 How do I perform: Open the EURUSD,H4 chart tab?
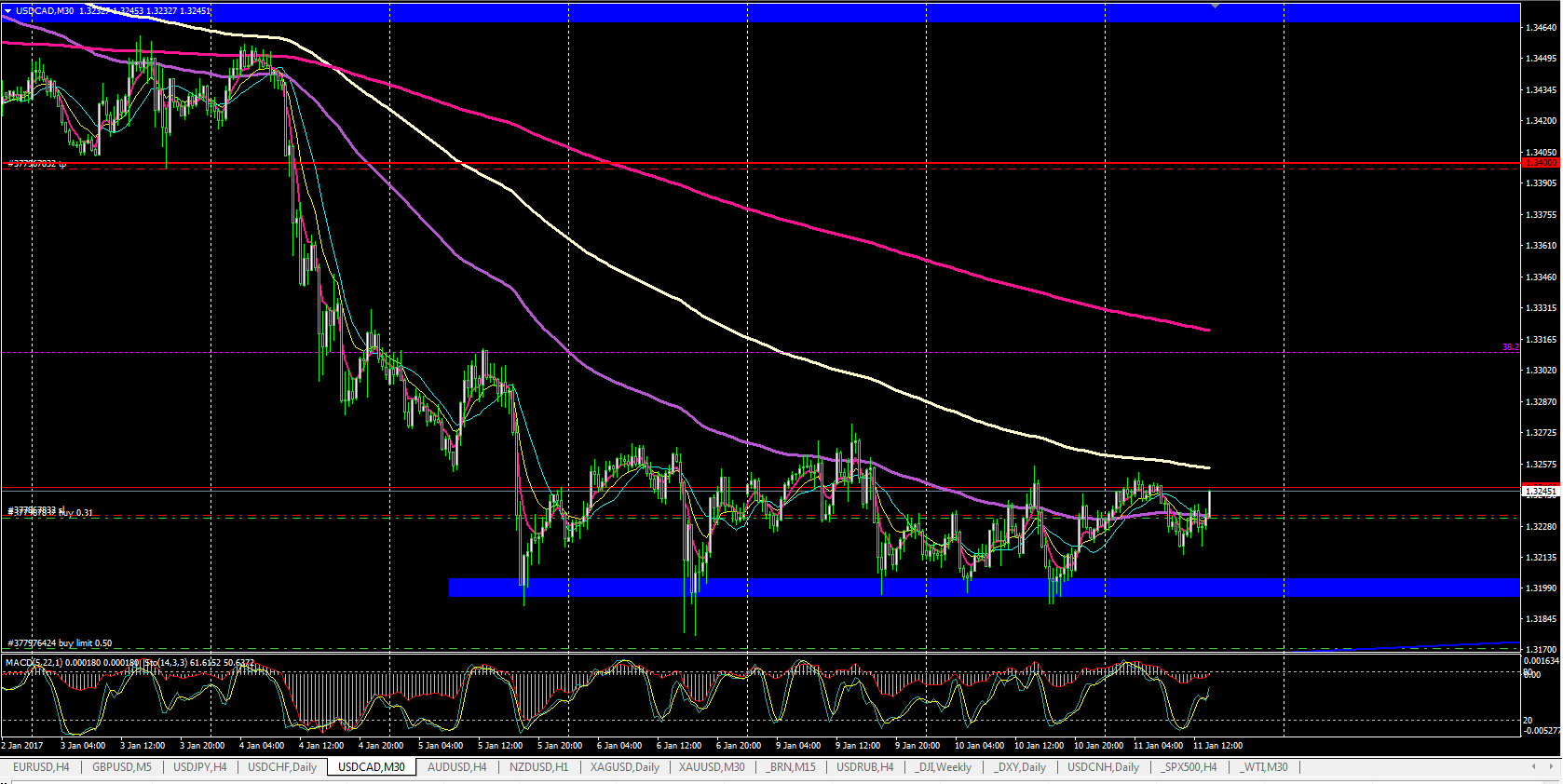pos(41,767)
